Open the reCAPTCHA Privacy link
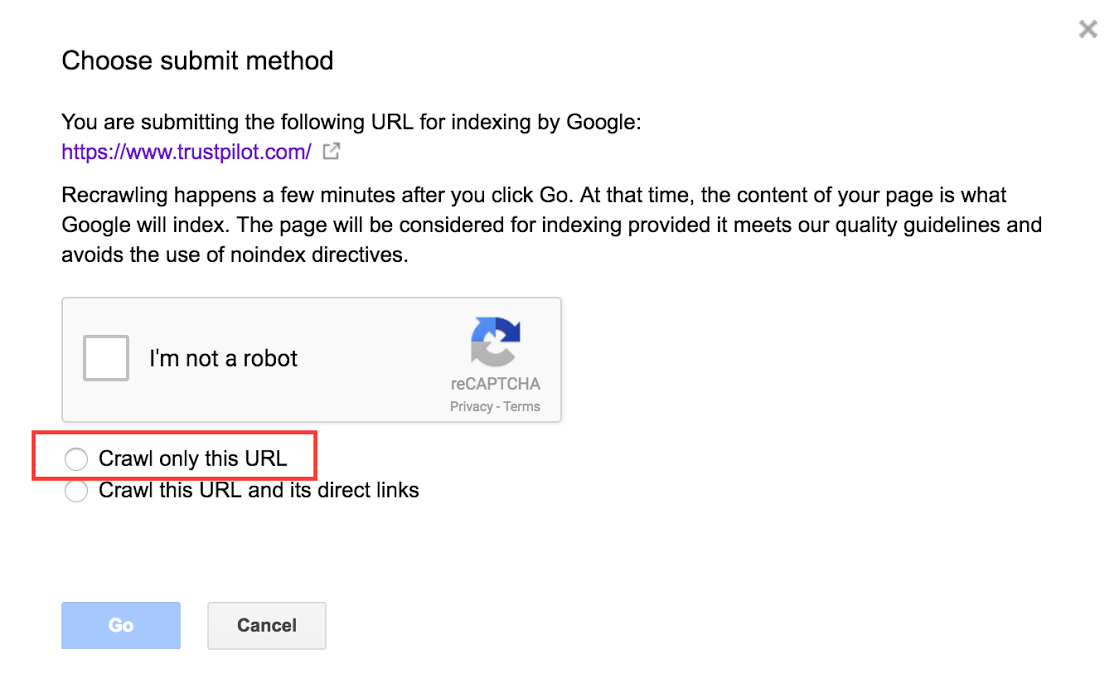1119x698 pixels. [471, 406]
